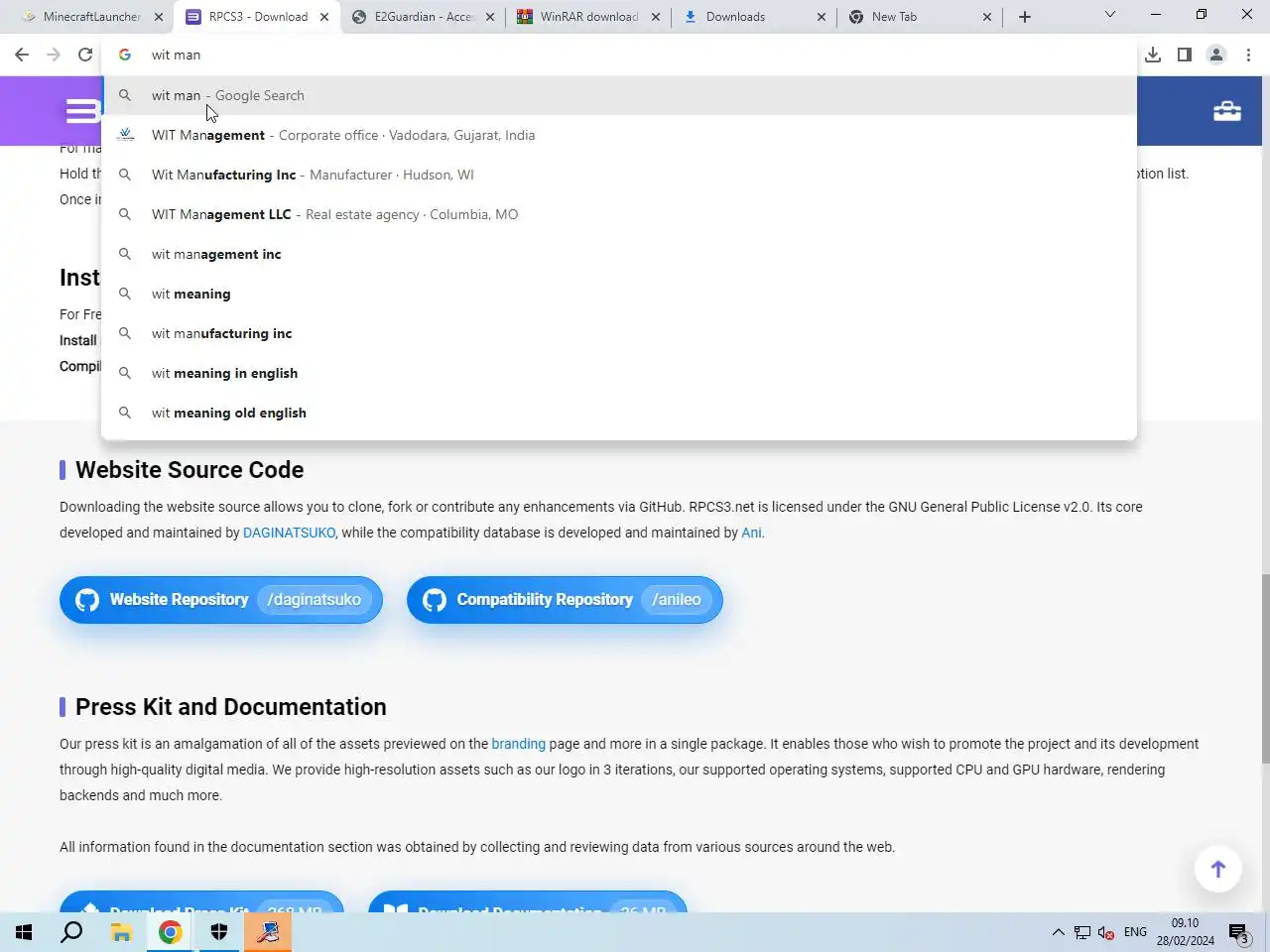Open the Chrome three-dot menu
The height and width of the screenshot is (952, 1270).
tap(1248, 55)
